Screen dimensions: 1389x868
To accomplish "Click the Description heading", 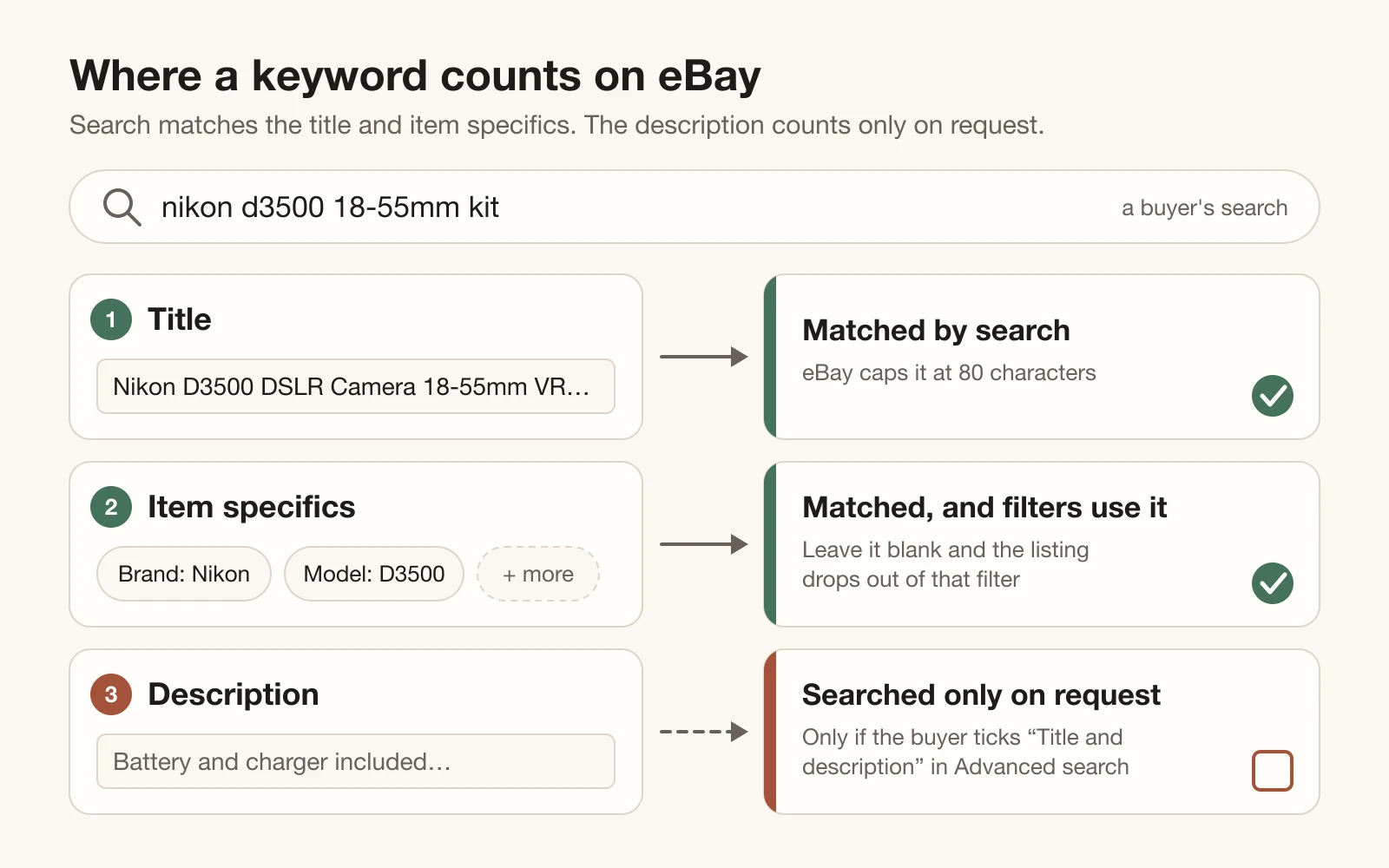I will (x=234, y=694).
